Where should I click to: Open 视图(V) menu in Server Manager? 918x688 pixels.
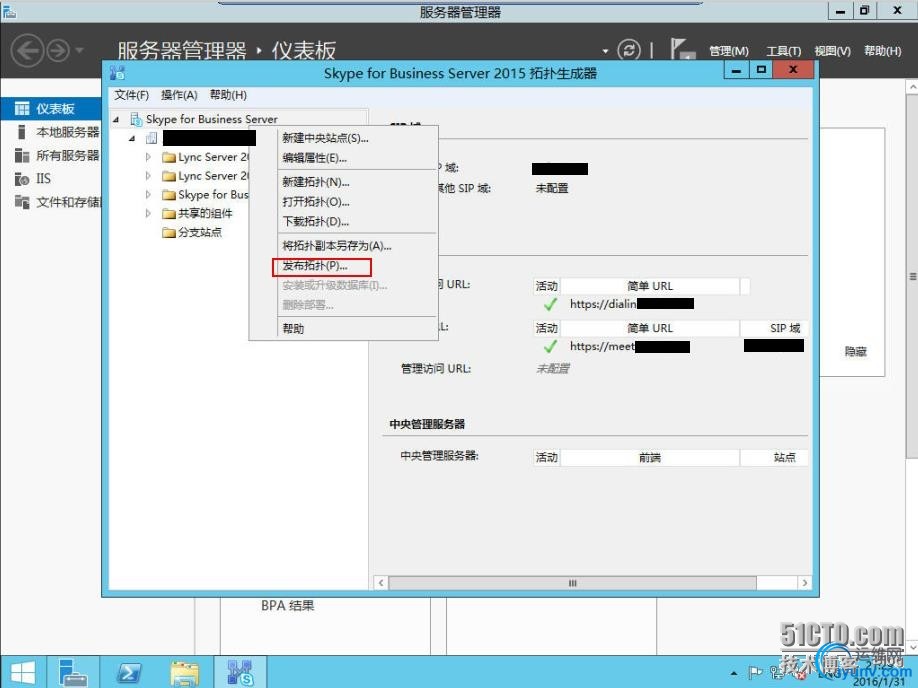pos(833,51)
